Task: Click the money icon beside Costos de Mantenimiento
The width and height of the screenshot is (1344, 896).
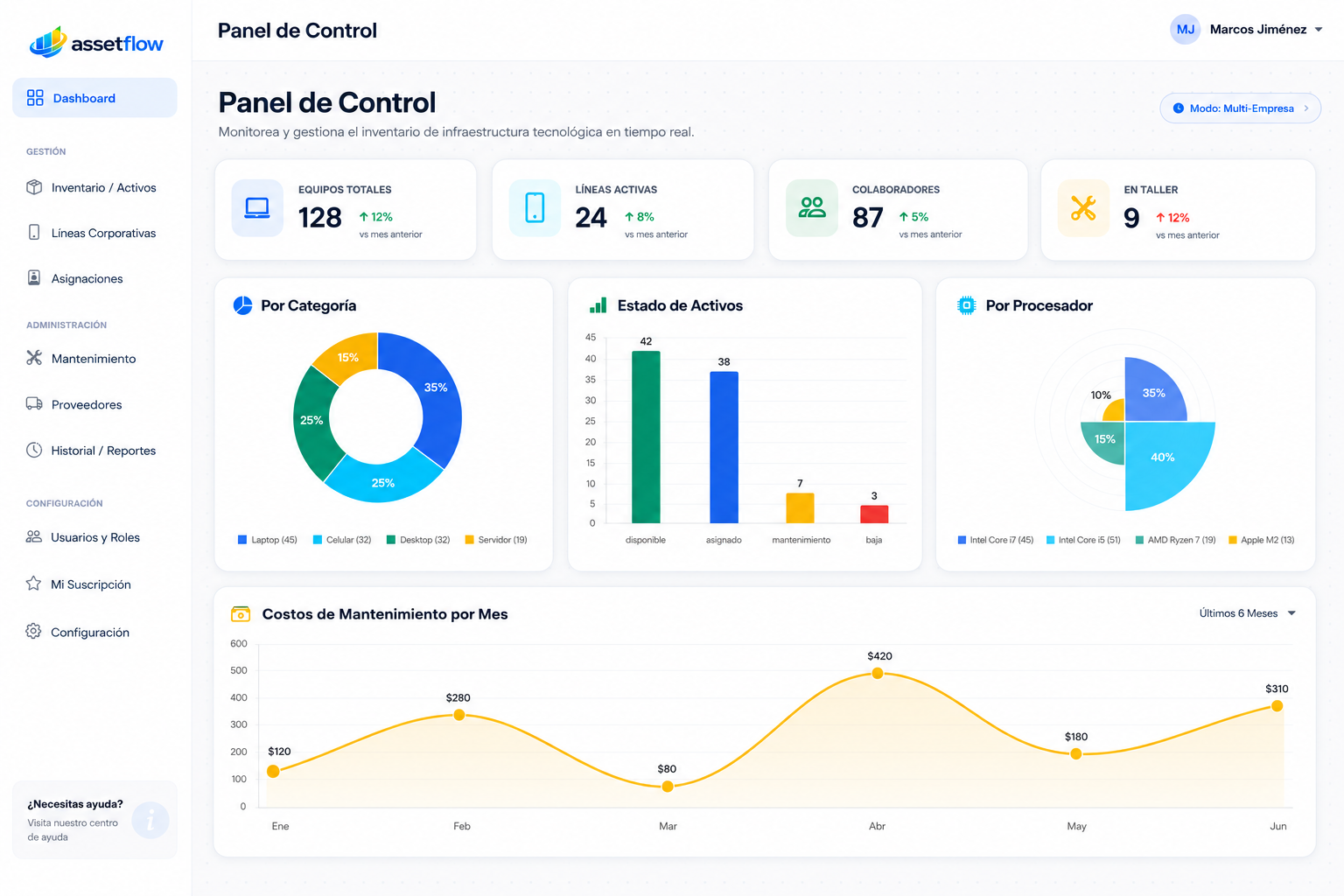Action: coord(240,614)
